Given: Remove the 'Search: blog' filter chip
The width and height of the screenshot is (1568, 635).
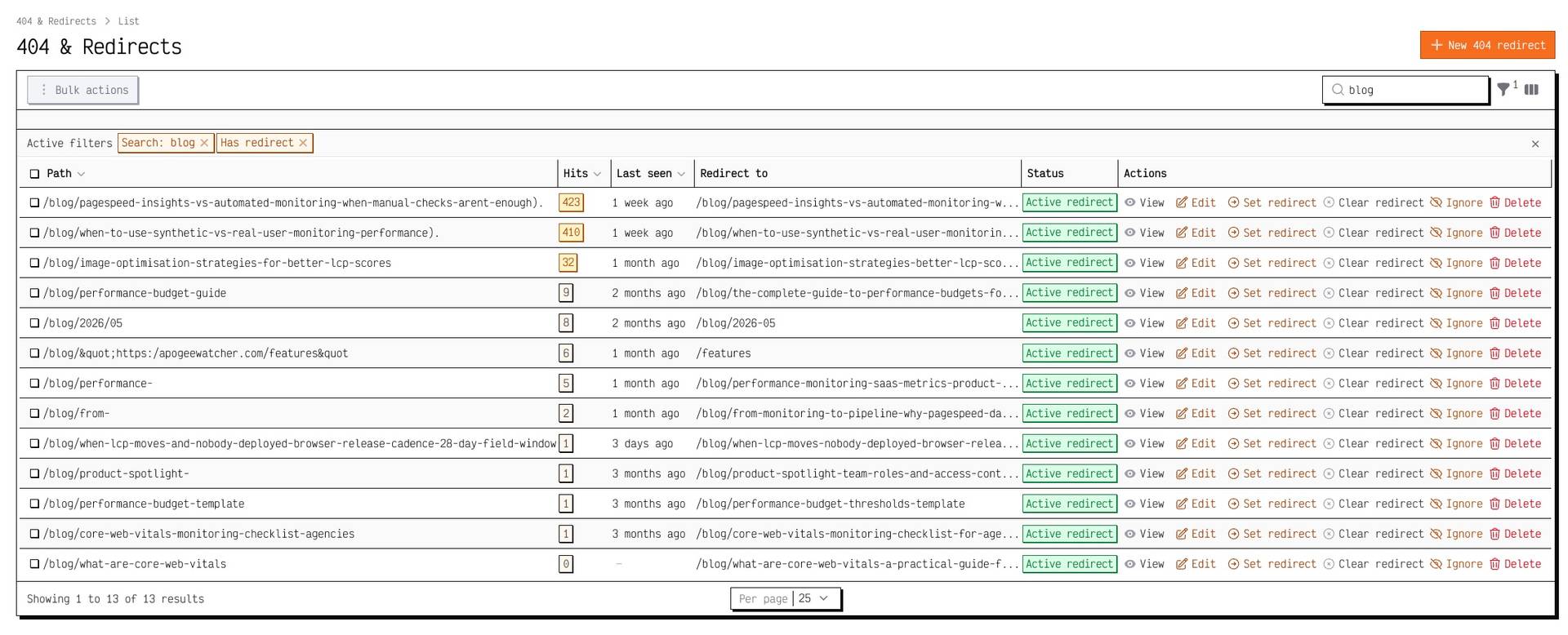Looking at the screenshot, I should 204,143.
